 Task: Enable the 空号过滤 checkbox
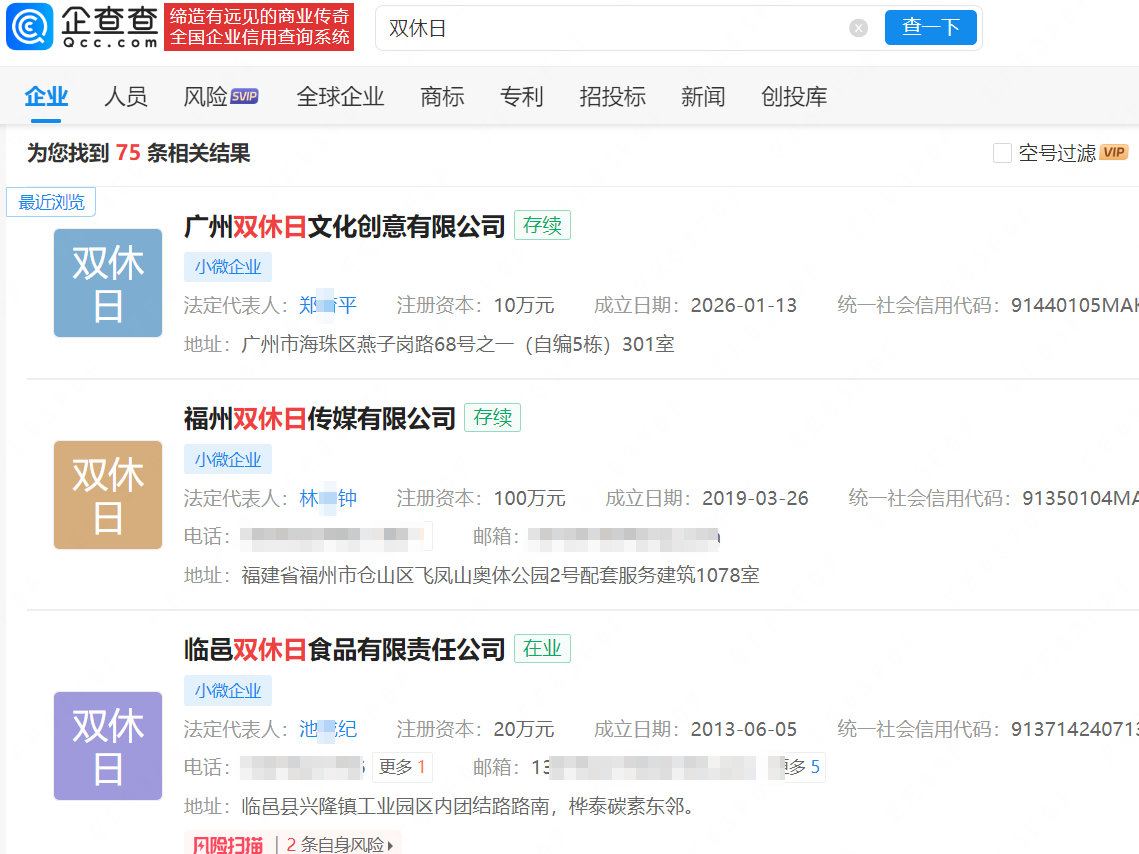tap(1002, 153)
